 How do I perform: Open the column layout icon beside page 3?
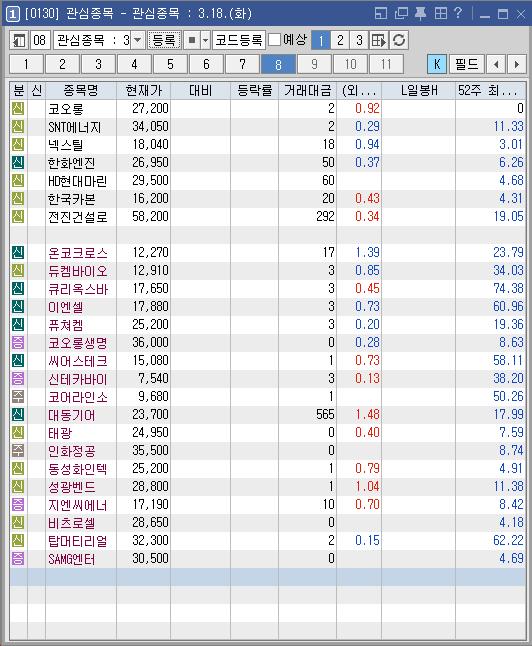click(379, 40)
